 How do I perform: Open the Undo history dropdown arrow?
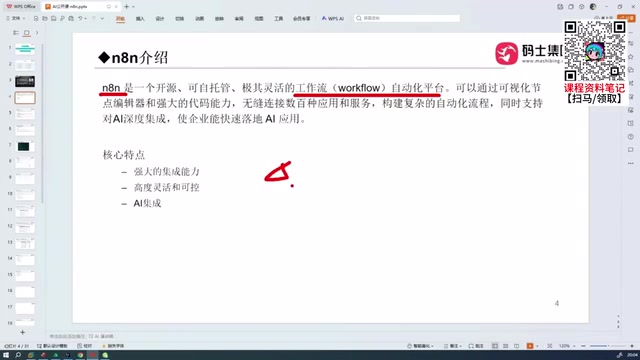point(86,18)
